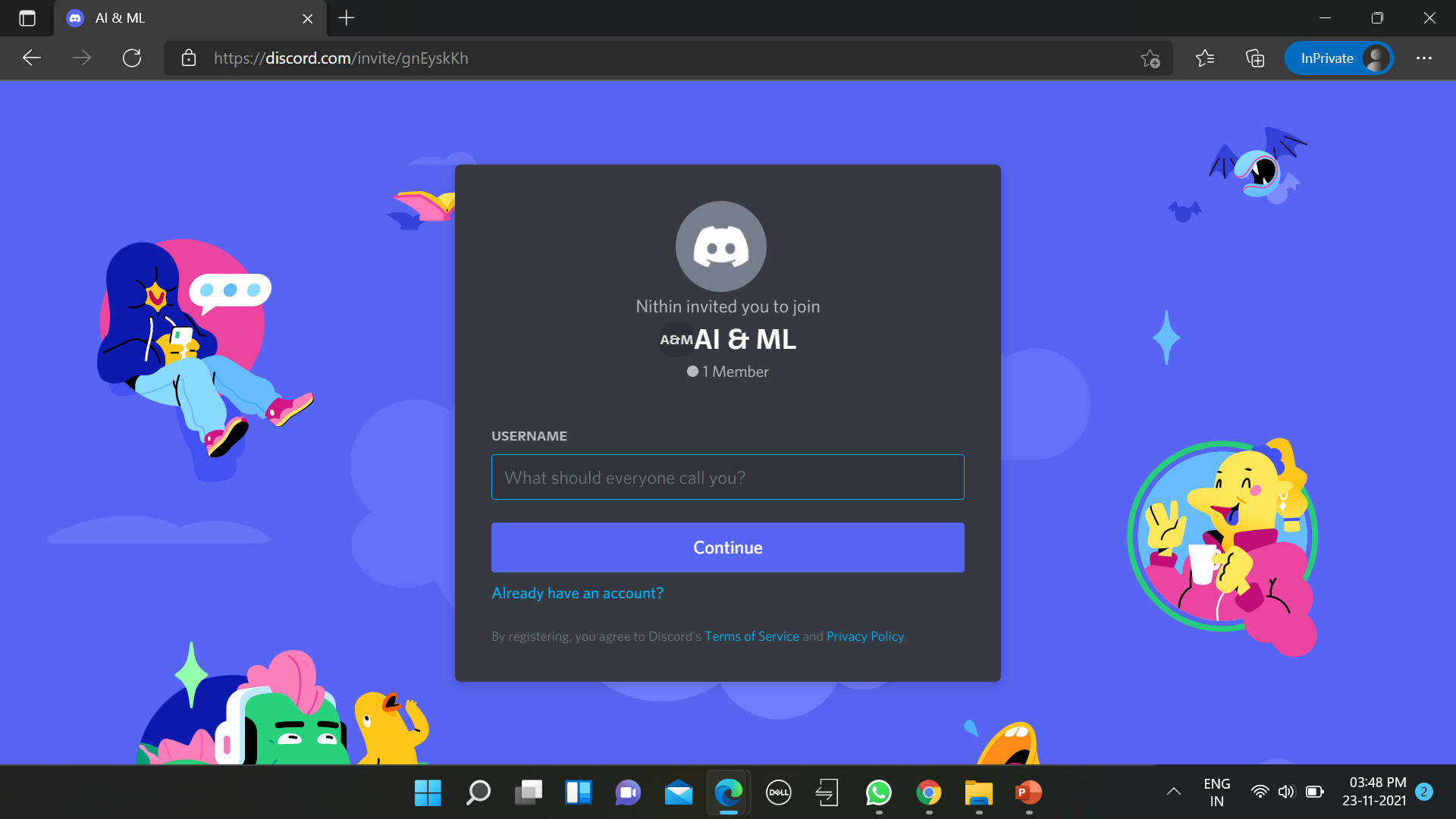1456x819 pixels.
Task: Open the tab actions menu icon
Action: 27,18
